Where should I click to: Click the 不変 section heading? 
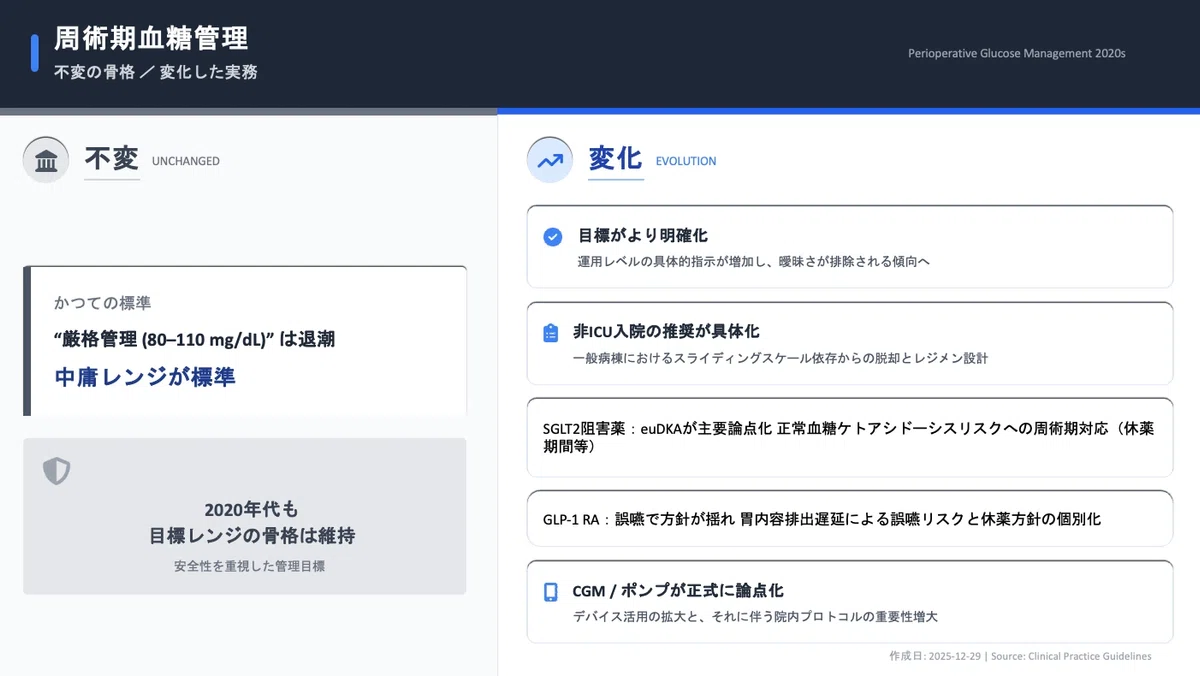[112, 159]
